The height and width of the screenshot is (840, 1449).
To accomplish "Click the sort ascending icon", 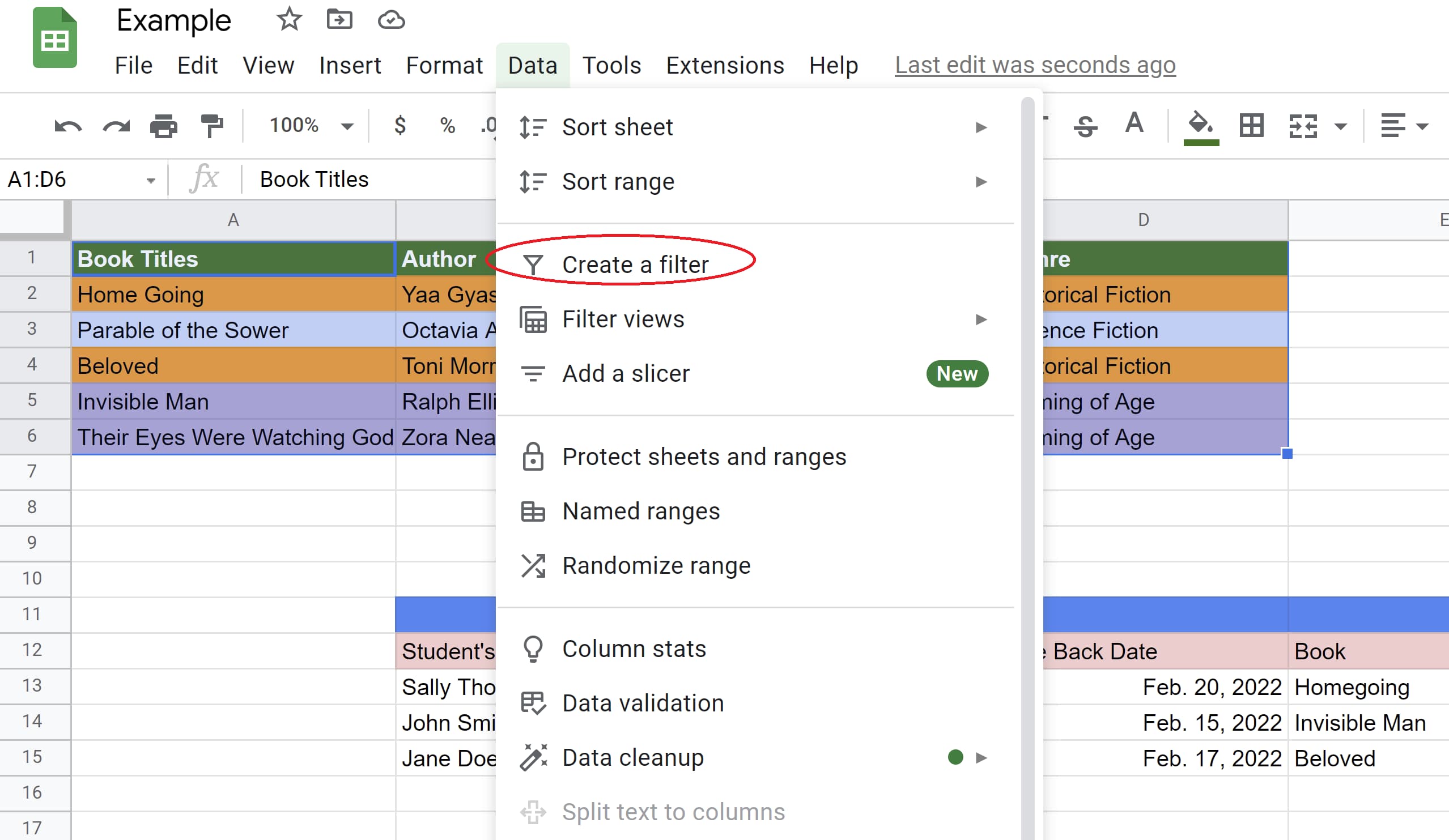I will click(x=533, y=127).
